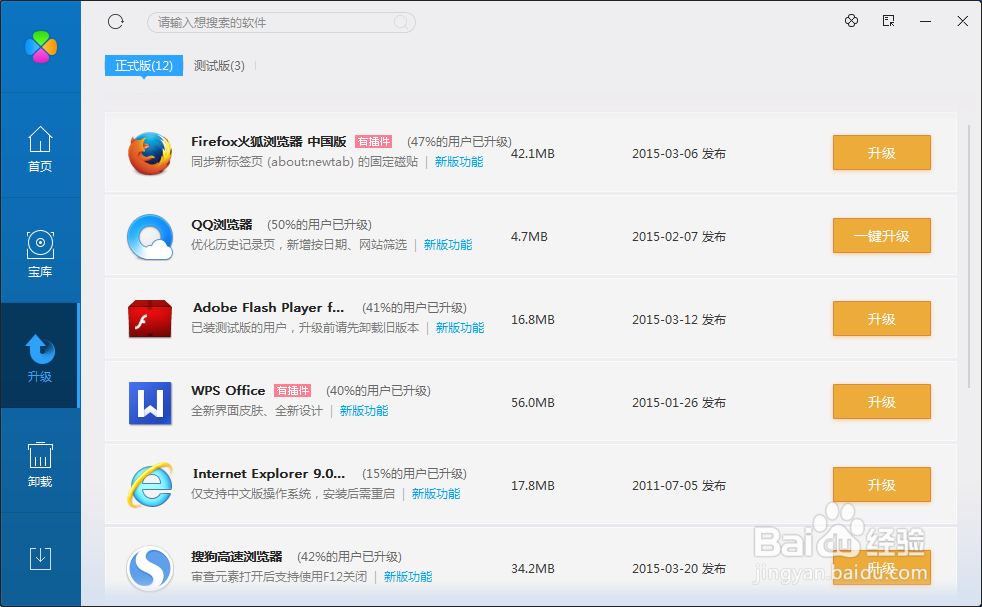Screen dimensions: 982x607
Task: Click the QQ浏览器 title text
Action: (222, 224)
